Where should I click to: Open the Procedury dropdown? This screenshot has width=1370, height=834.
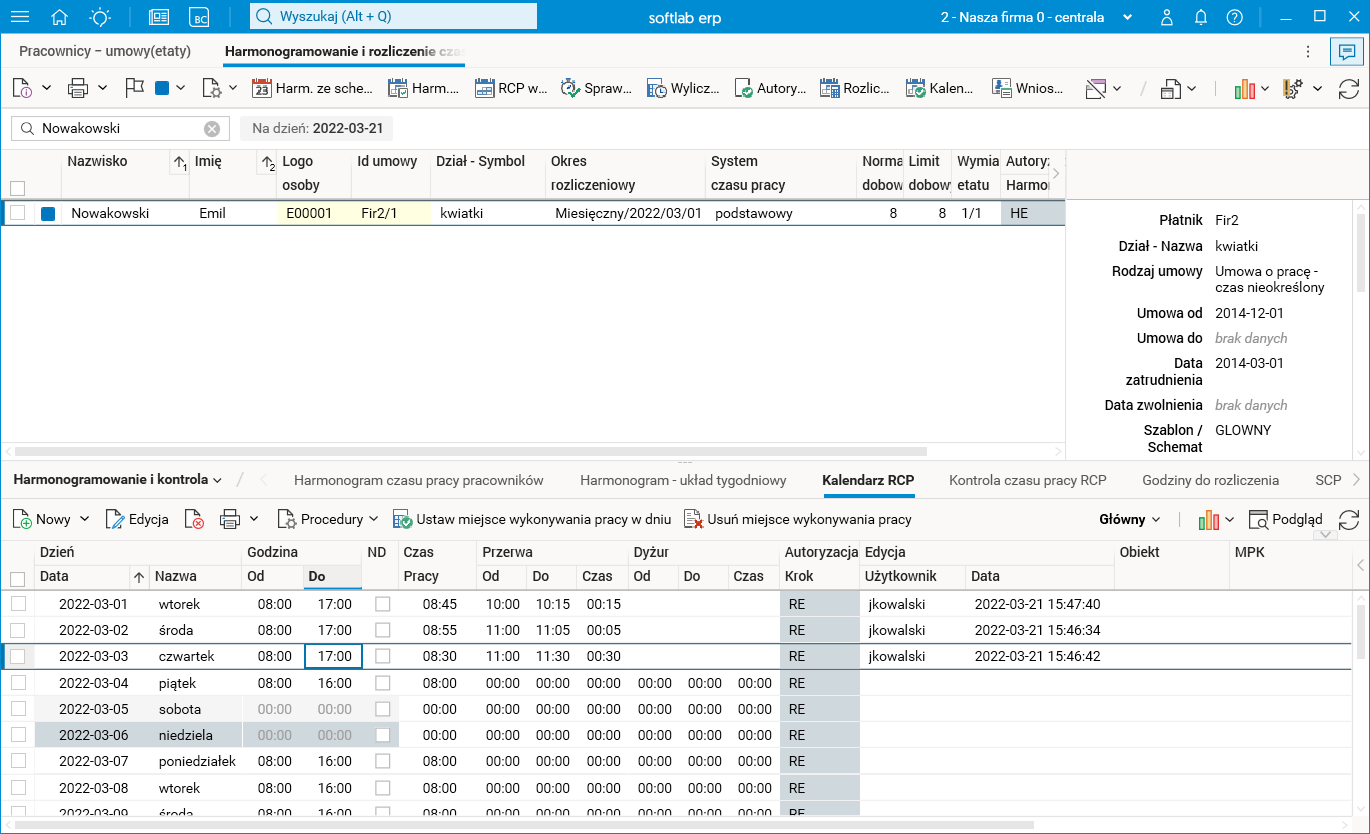328,519
